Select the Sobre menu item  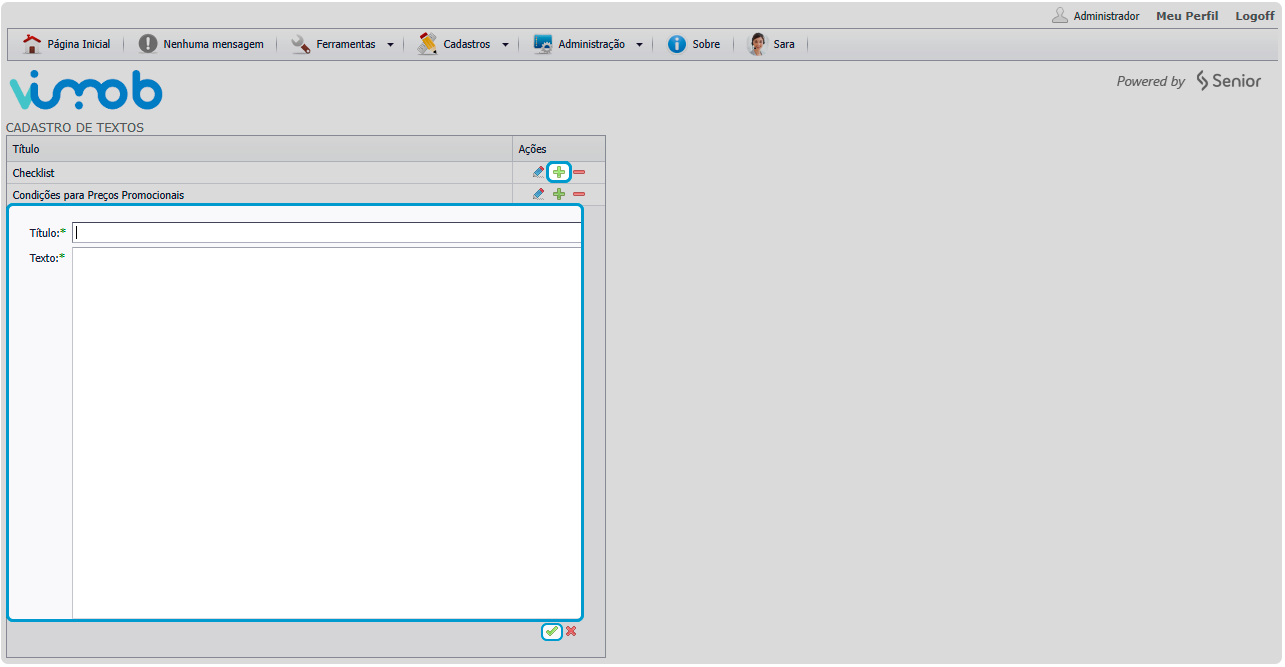pyautogui.click(x=706, y=44)
